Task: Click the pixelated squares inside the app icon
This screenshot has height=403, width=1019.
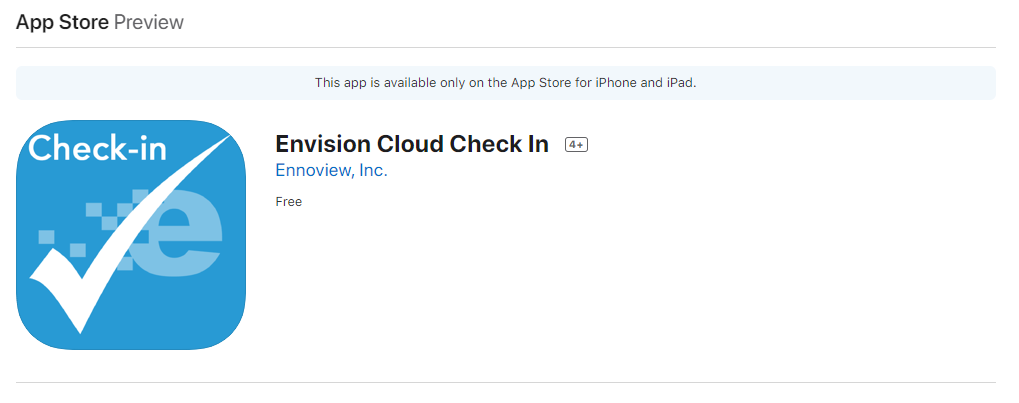Action: coord(91,229)
